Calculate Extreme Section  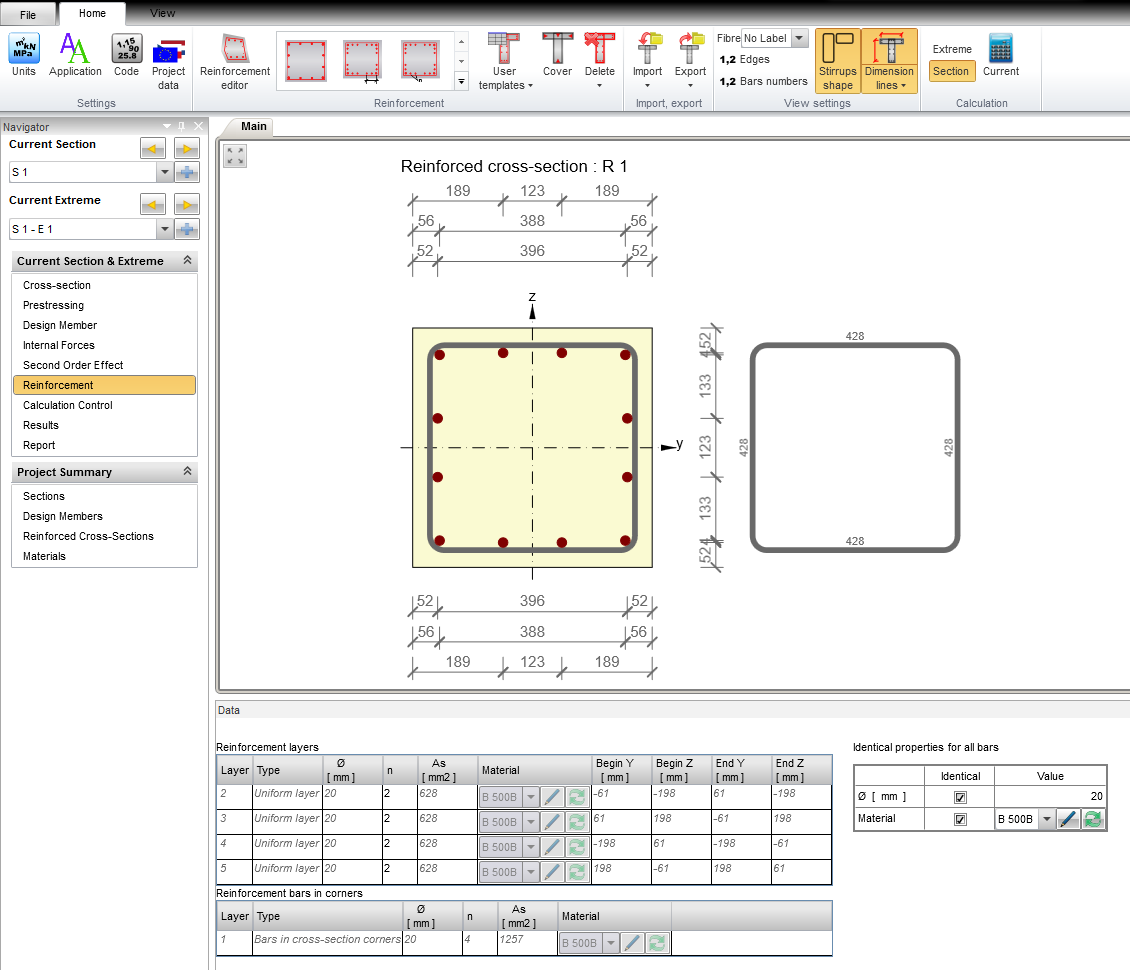click(x=951, y=71)
